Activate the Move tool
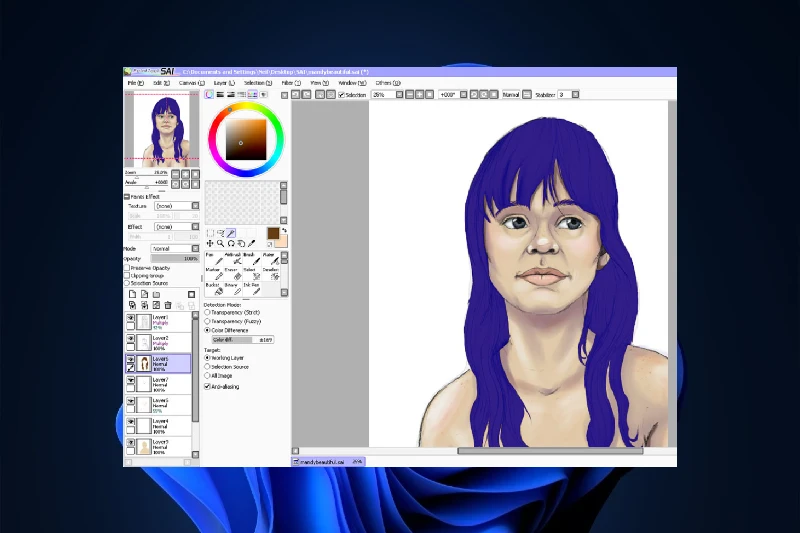Image resolution: width=800 pixels, height=533 pixels. point(210,244)
